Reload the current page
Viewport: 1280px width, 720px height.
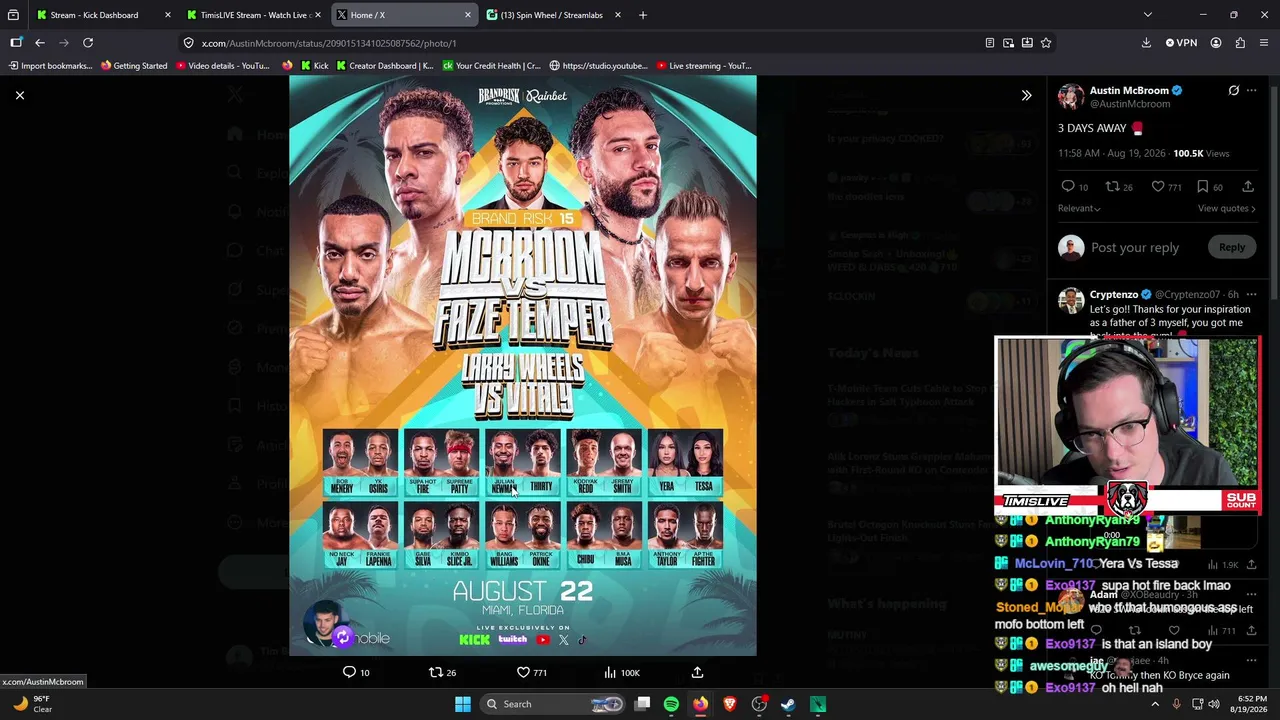[88, 43]
